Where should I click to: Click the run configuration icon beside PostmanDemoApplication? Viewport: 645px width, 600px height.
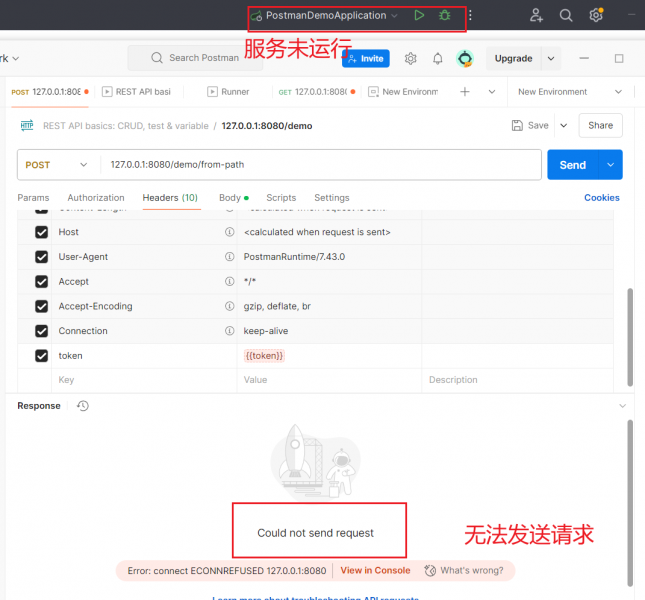click(x=257, y=16)
